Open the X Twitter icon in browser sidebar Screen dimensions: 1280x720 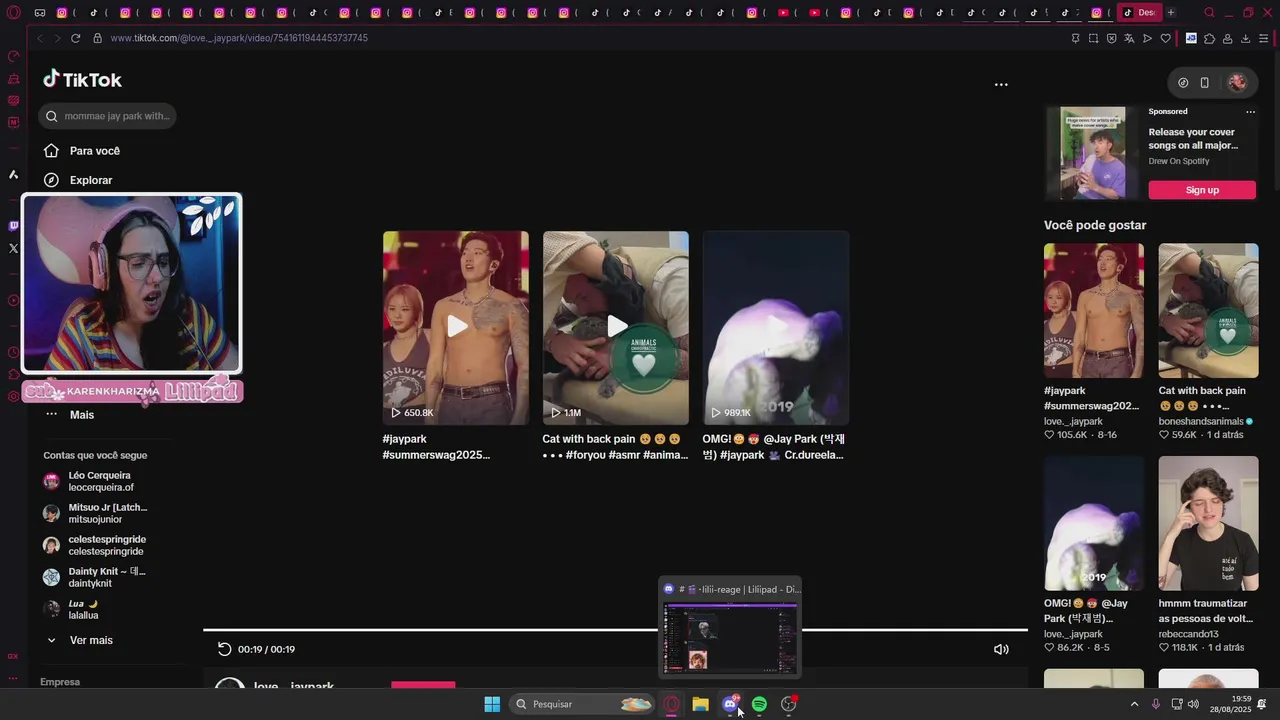pos(13,248)
